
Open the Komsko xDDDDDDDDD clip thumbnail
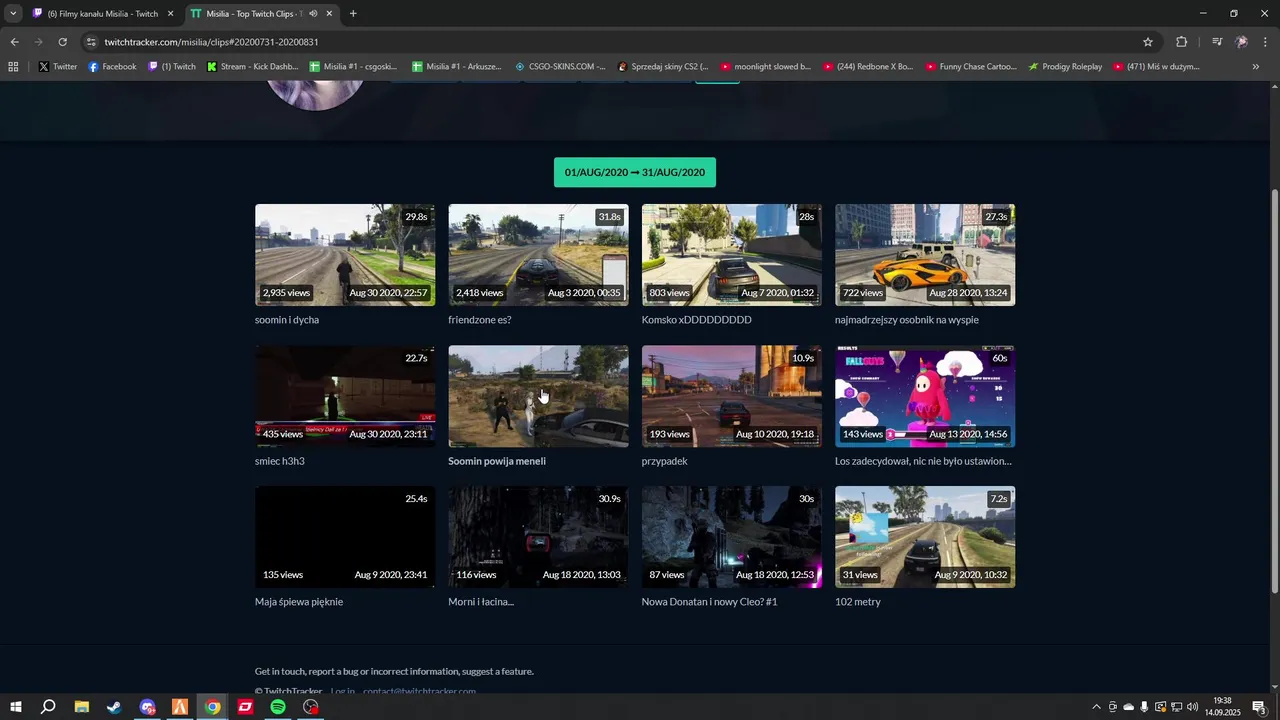click(732, 255)
